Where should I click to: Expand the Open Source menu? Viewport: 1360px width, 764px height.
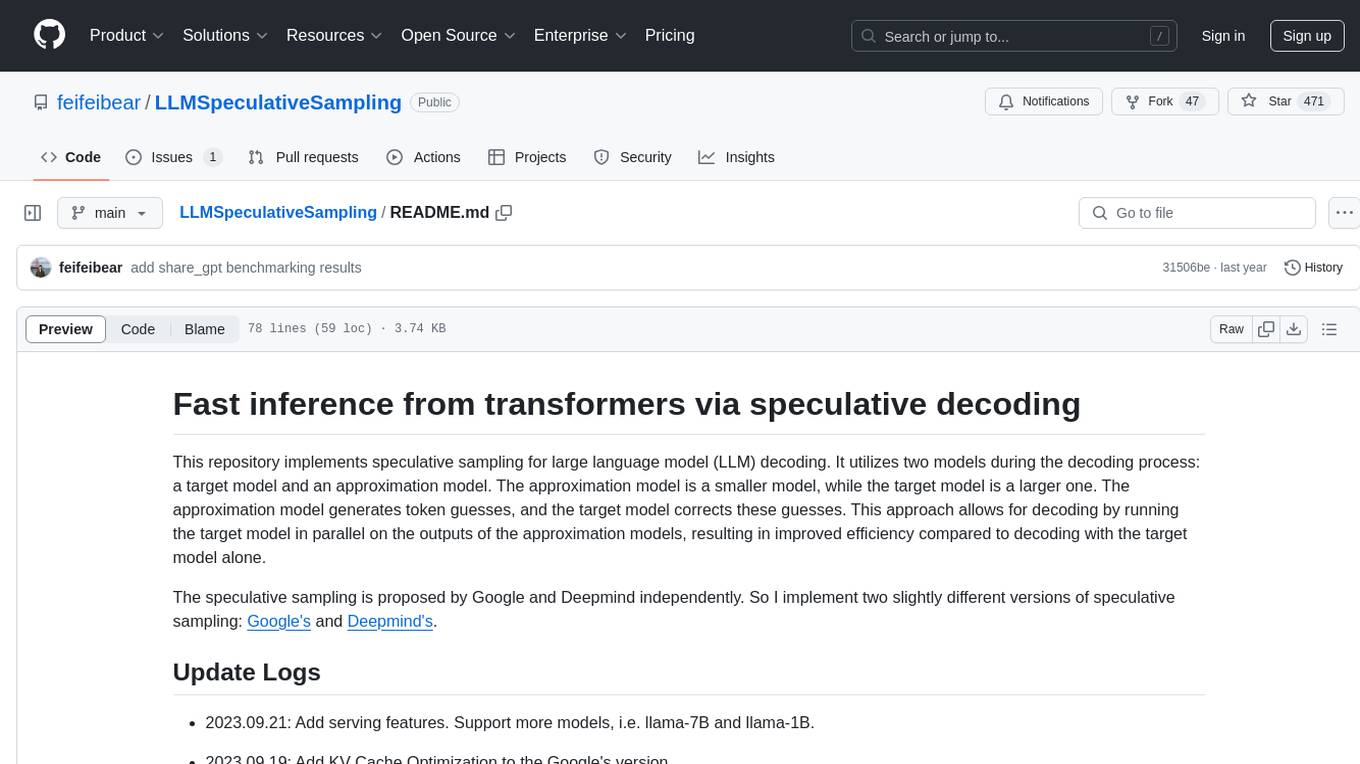tap(458, 35)
